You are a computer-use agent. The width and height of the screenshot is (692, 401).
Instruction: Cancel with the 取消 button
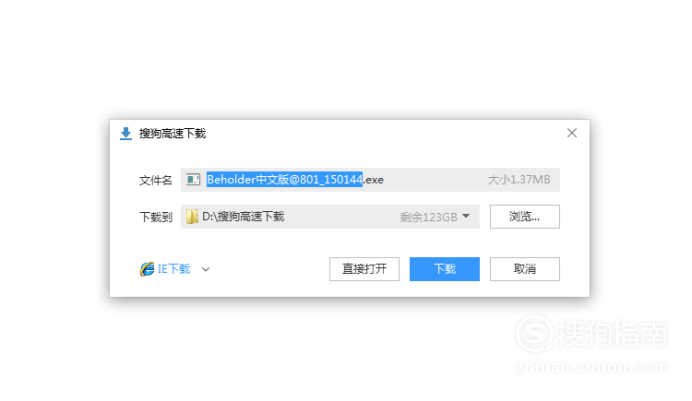click(525, 269)
